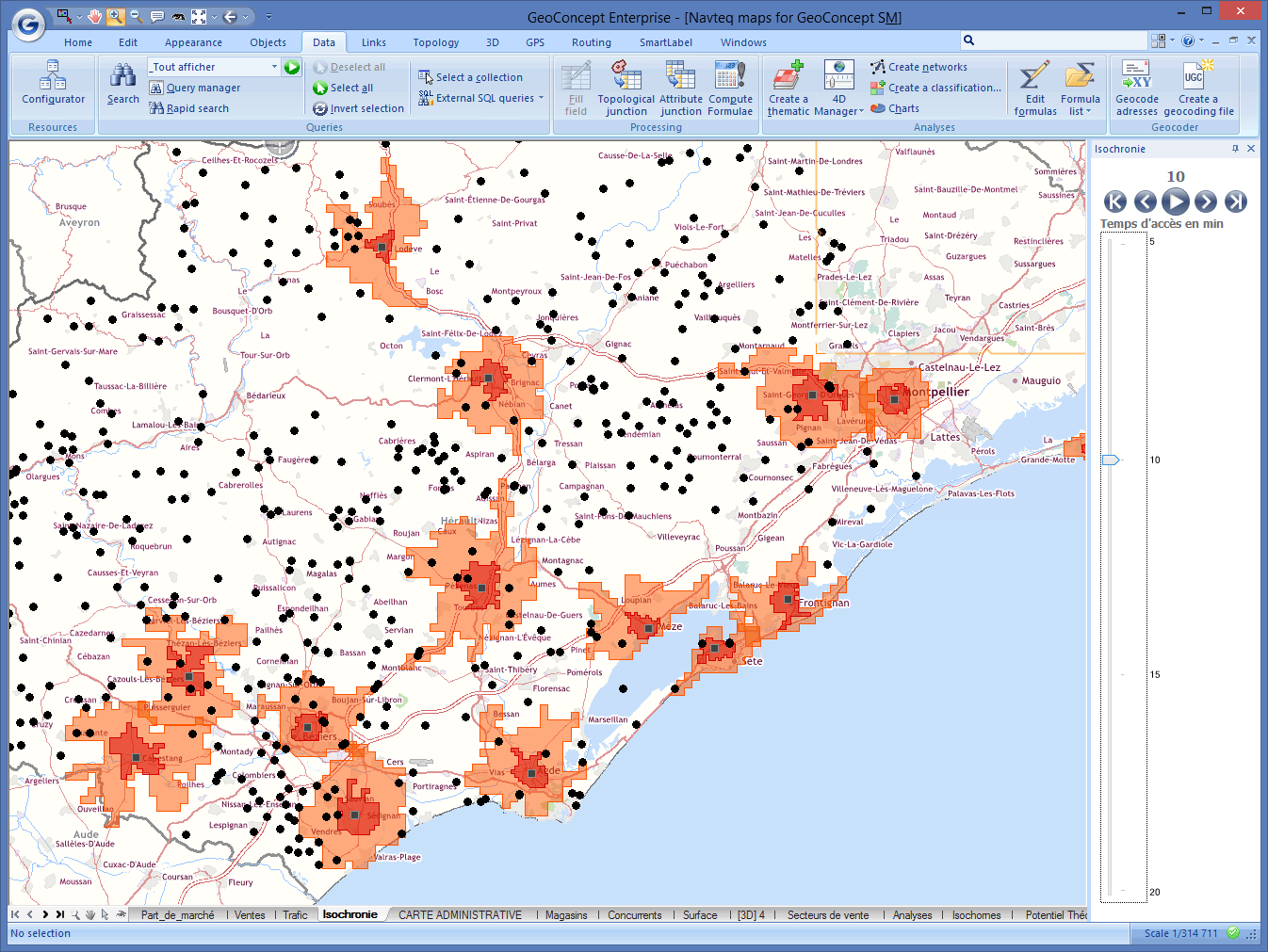The image size is (1268, 952).
Task: Open Edit formulas tool
Action: pyautogui.click(x=1035, y=88)
